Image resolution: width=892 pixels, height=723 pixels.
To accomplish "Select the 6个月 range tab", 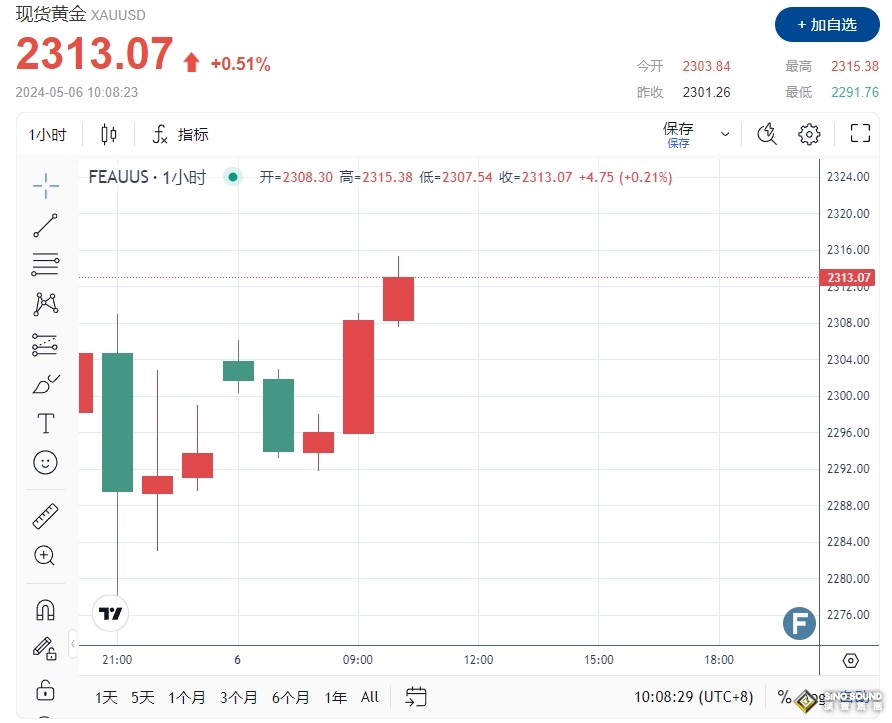I will (x=290, y=698).
